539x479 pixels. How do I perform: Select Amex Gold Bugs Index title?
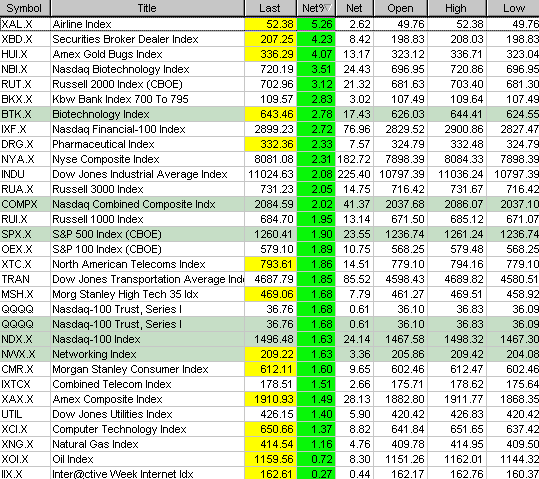point(107,54)
